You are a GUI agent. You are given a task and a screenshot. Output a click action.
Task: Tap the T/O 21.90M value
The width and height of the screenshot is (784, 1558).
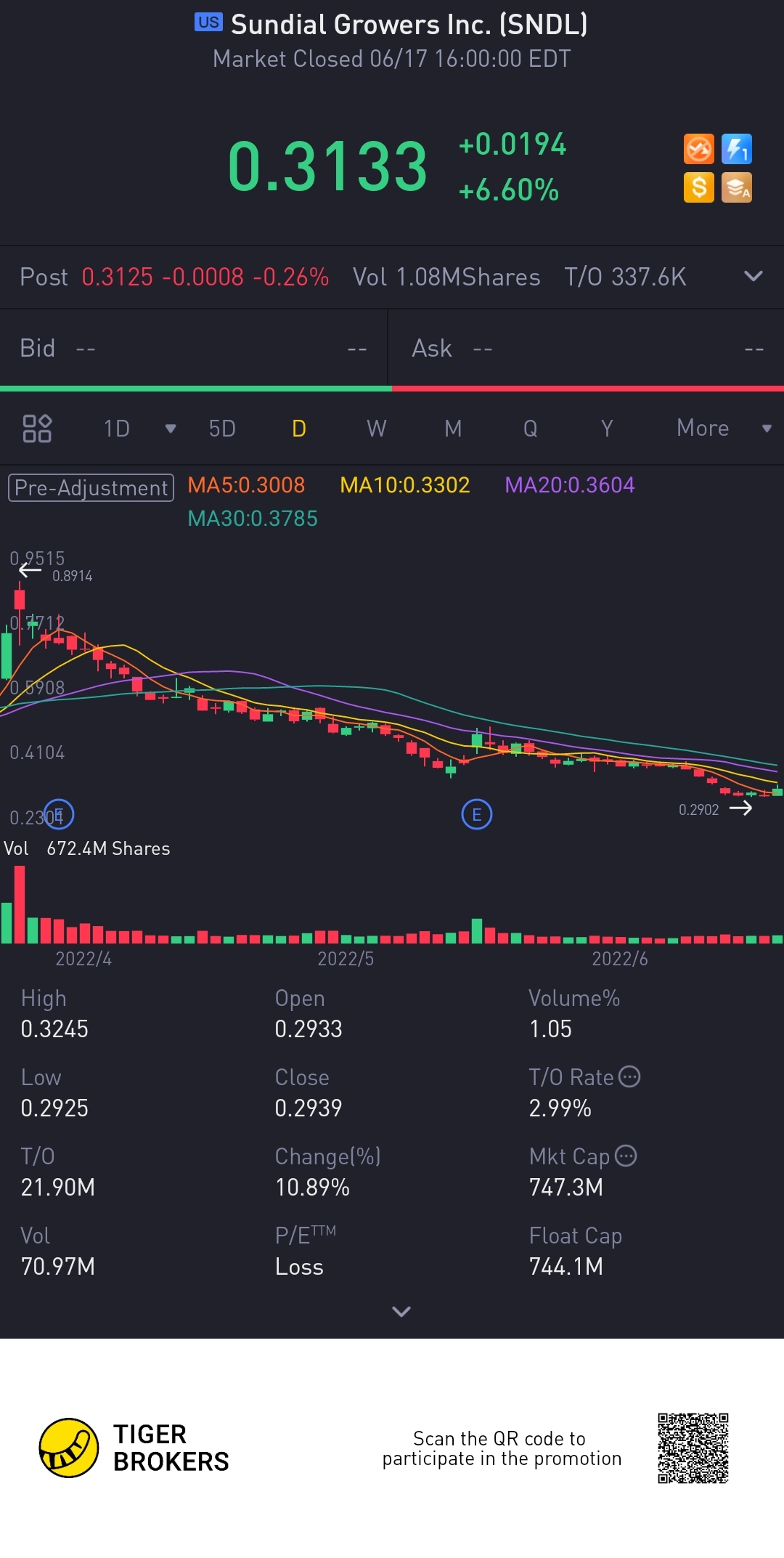[x=58, y=1188]
